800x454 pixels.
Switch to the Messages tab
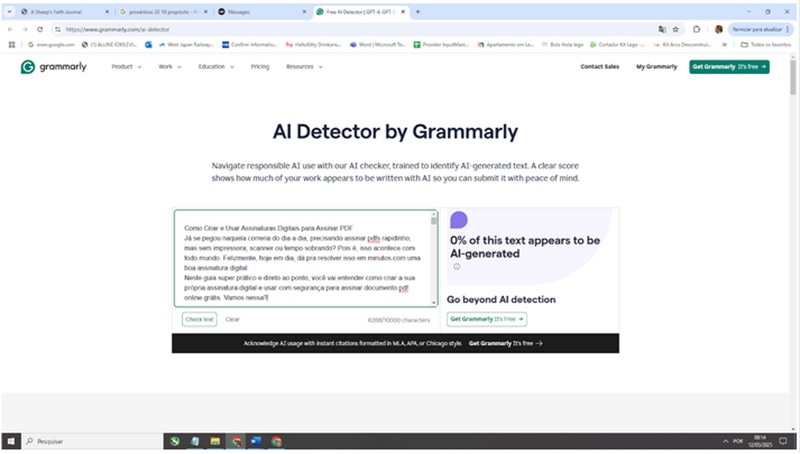point(260,12)
